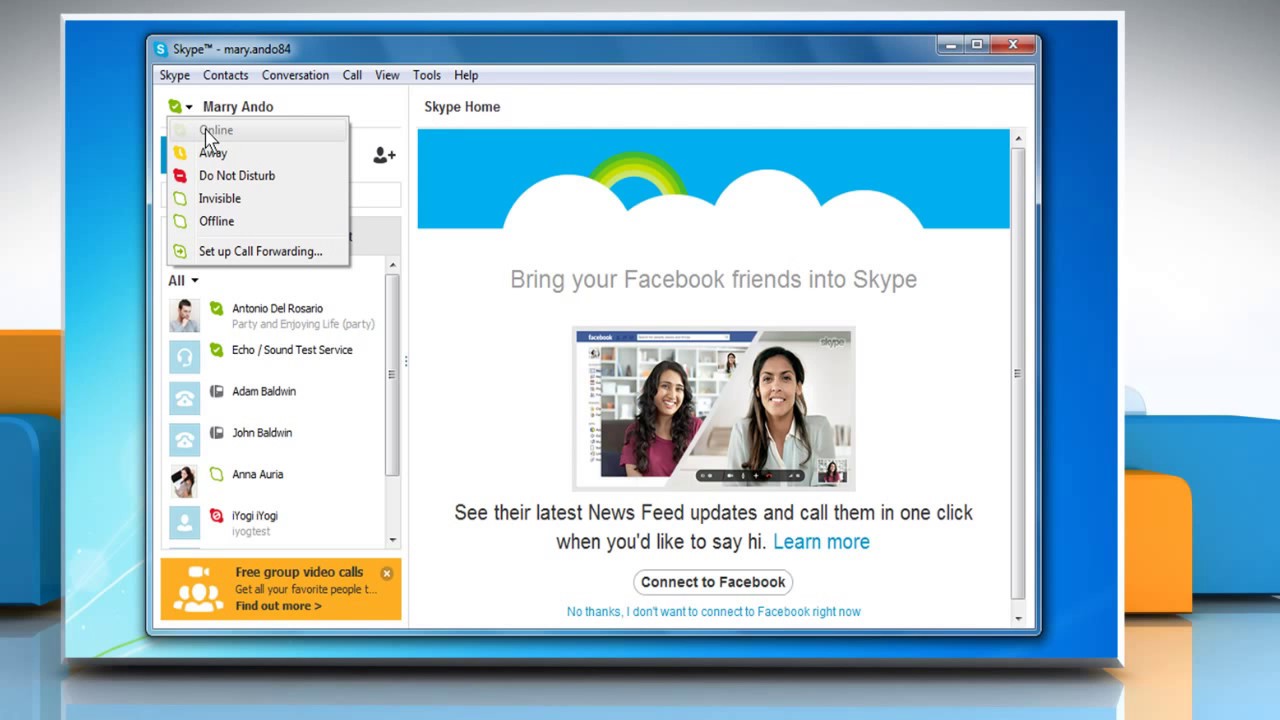Open the Call menu

click(352, 75)
